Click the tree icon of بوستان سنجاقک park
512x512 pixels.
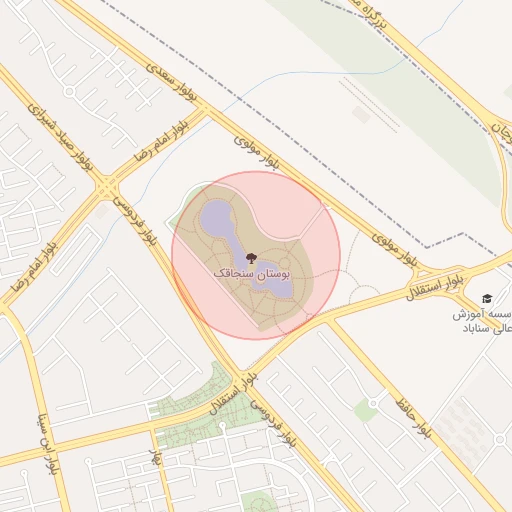251,258
